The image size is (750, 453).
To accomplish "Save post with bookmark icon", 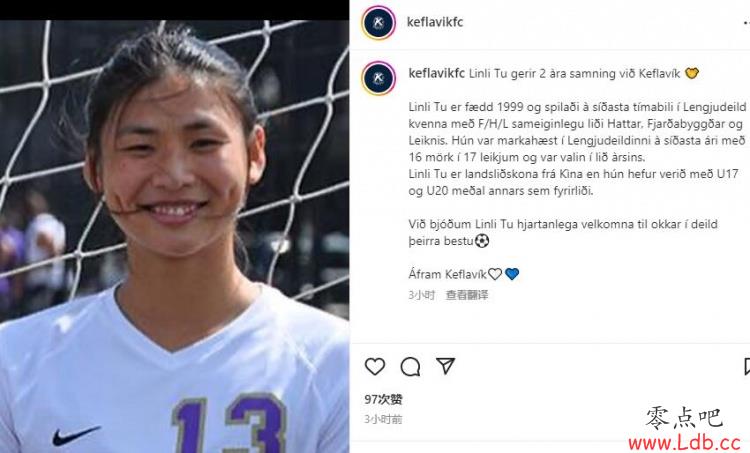I will (747, 366).
